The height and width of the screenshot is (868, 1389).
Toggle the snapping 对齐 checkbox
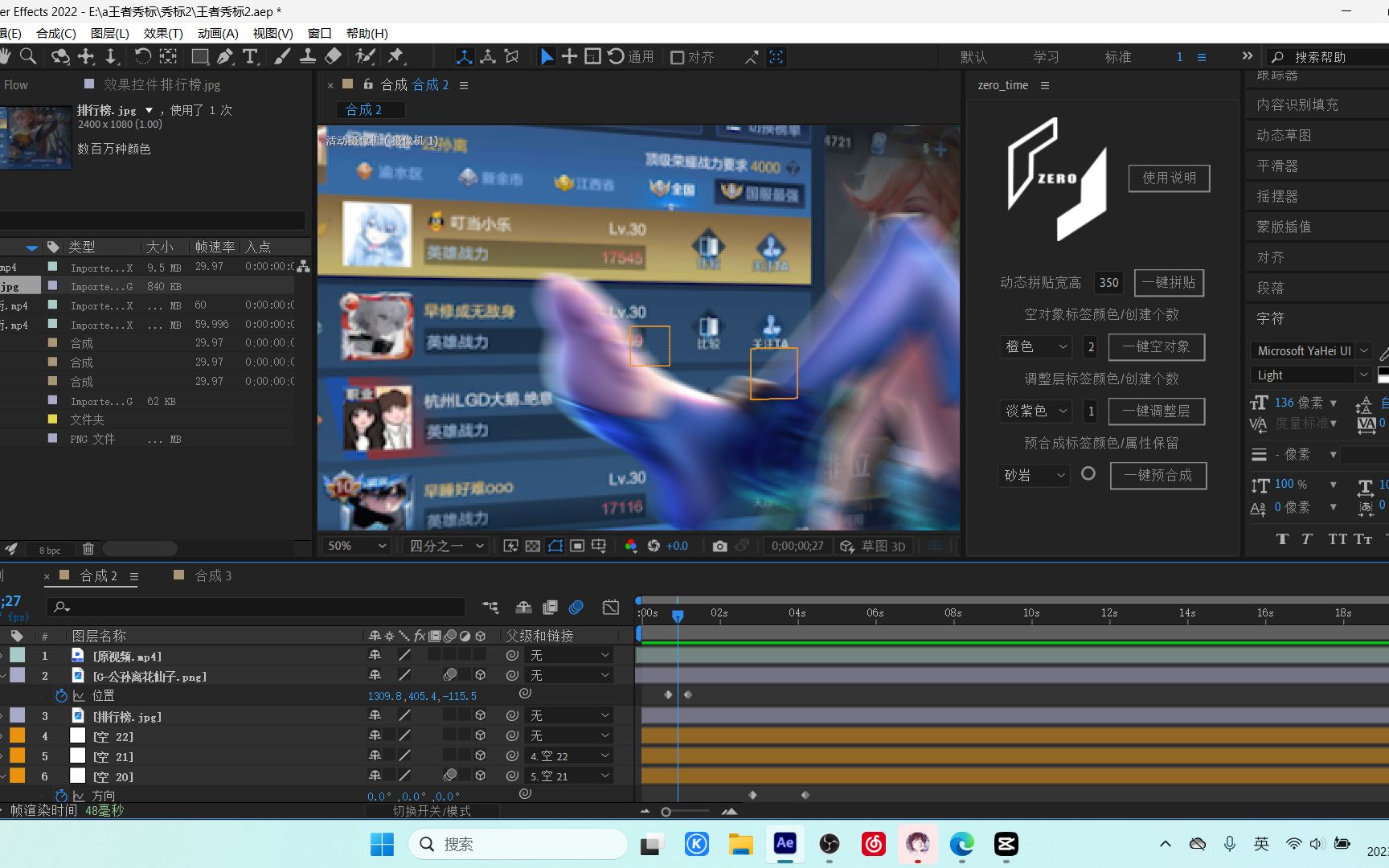tap(678, 57)
